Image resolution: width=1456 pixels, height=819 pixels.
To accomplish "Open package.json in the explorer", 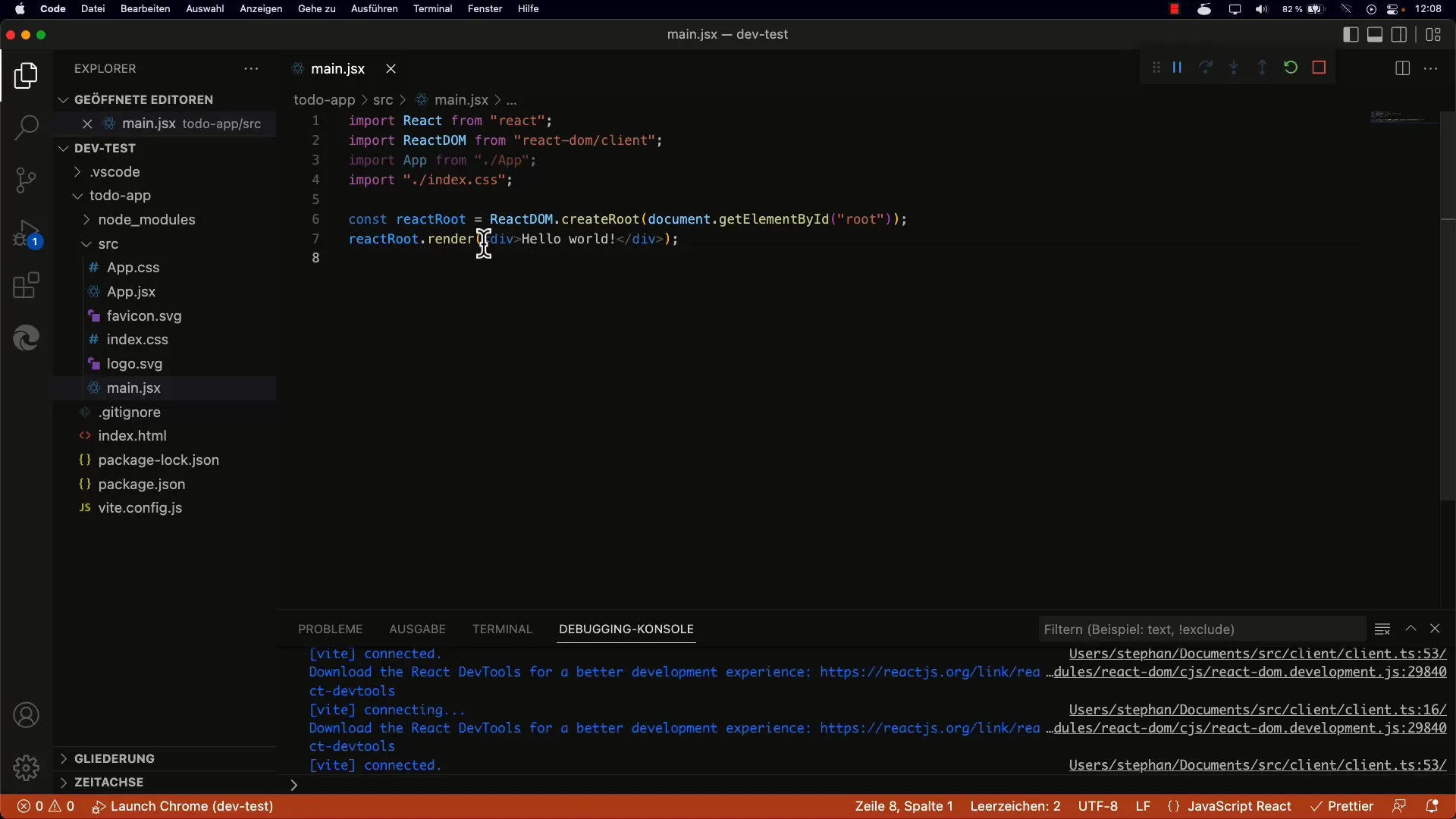I will click(x=141, y=484).
